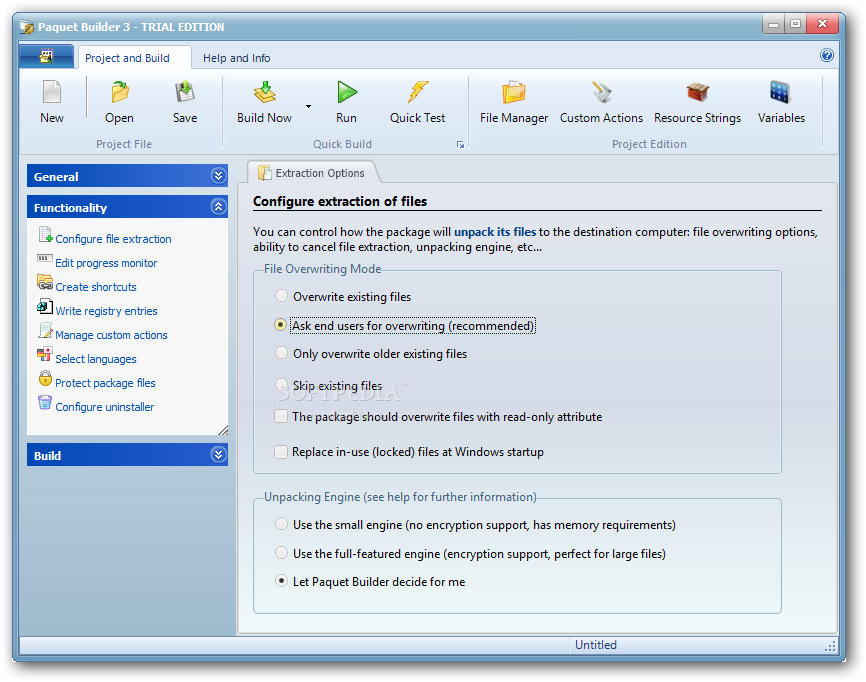Image resolution: width=866 pixels, height=682 pixels.
Task: Expand the General sidebar section
Action: [218, 176]
